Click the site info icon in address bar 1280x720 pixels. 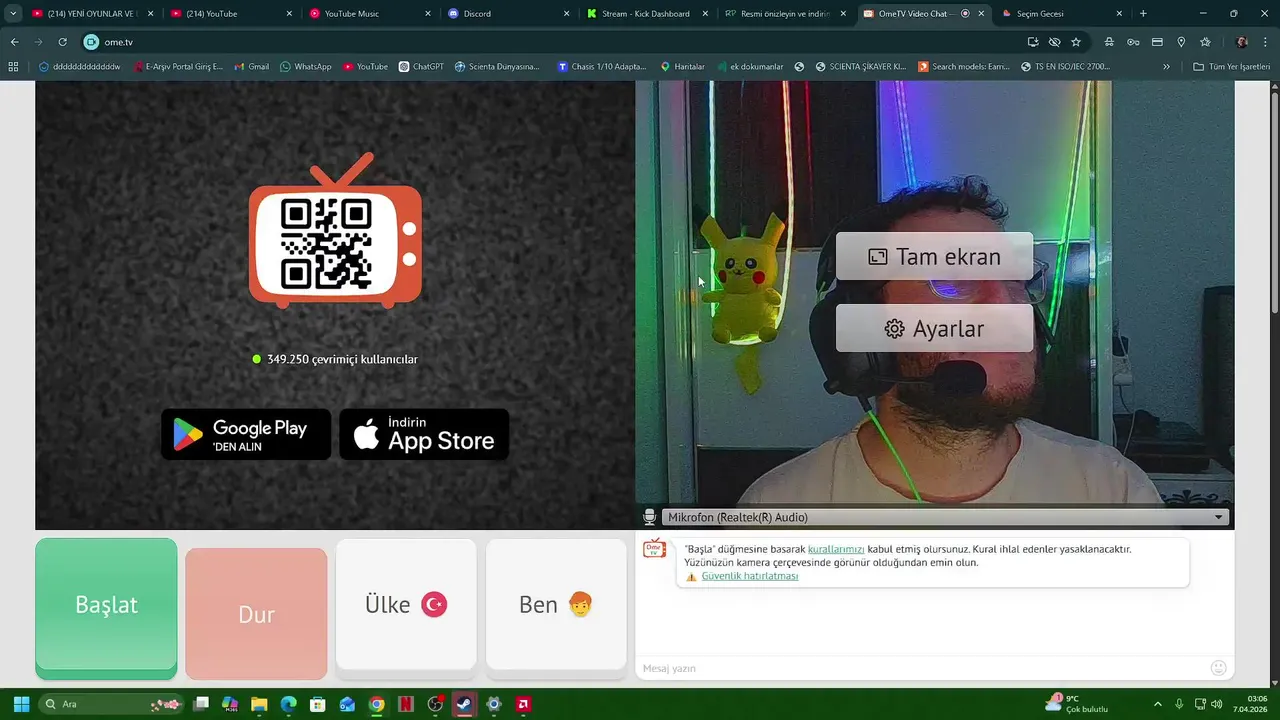pyautogui.click(x=91, y=42)
